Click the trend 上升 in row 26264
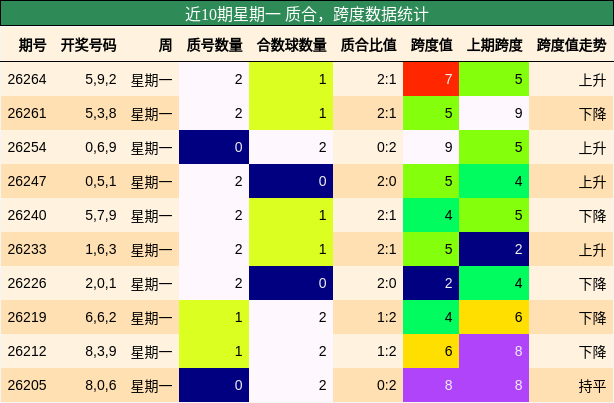This screenshot has width=614, height=403. pos(592,80)
